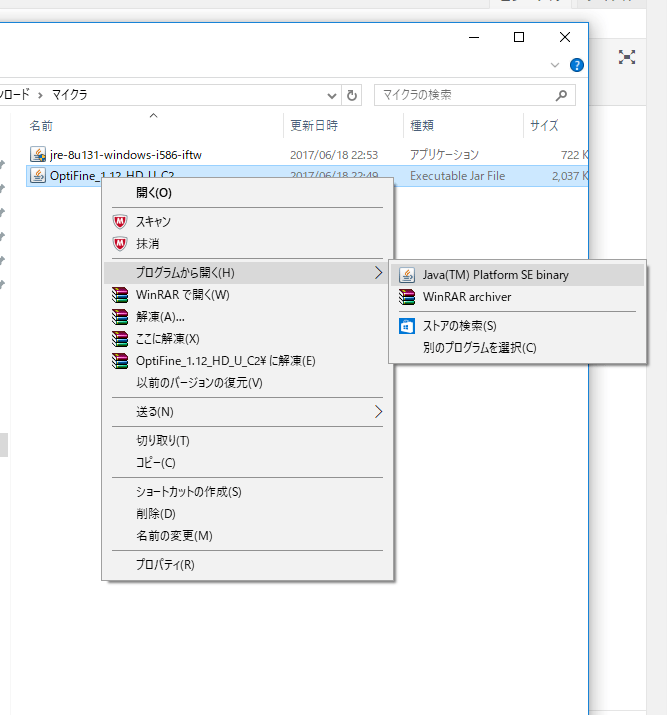The height and width of the screenshot is (715, 667).
Task: Click the マイクラ breadcrumb in address bar
Action: point(69,95)
